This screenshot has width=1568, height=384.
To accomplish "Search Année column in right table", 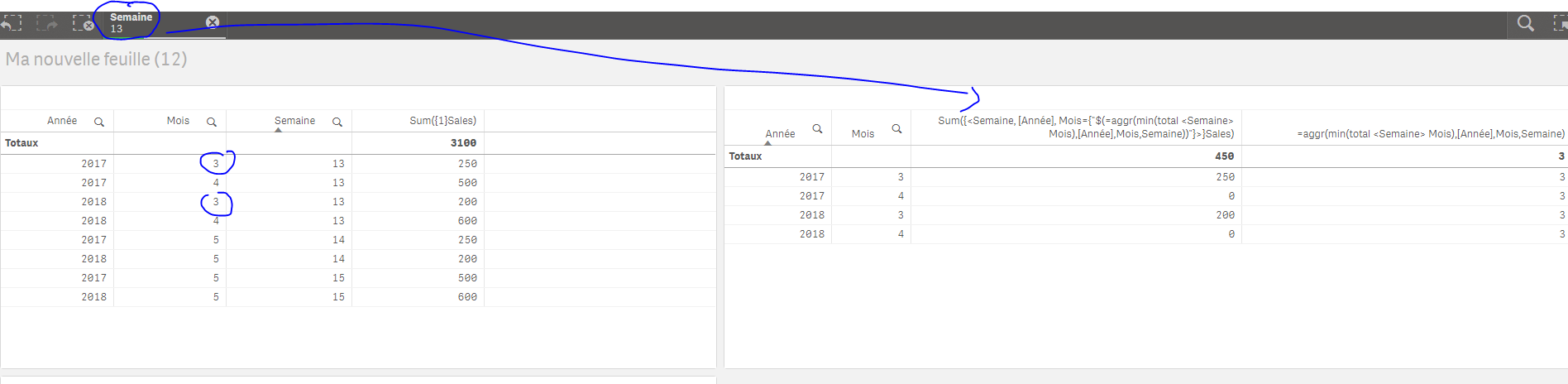I will click(x=817, y=128).
